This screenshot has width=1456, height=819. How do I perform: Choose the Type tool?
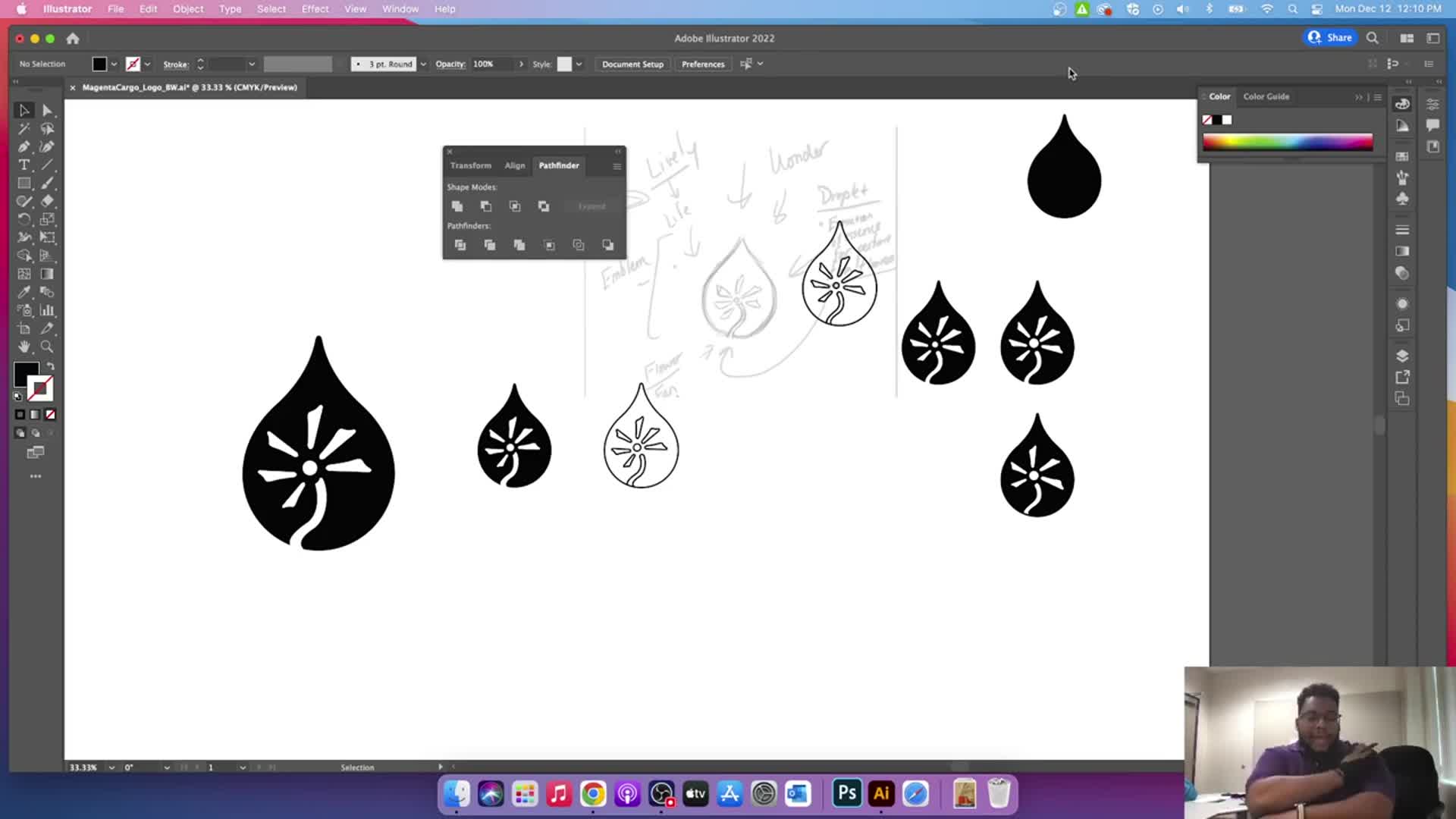point(24,165)
